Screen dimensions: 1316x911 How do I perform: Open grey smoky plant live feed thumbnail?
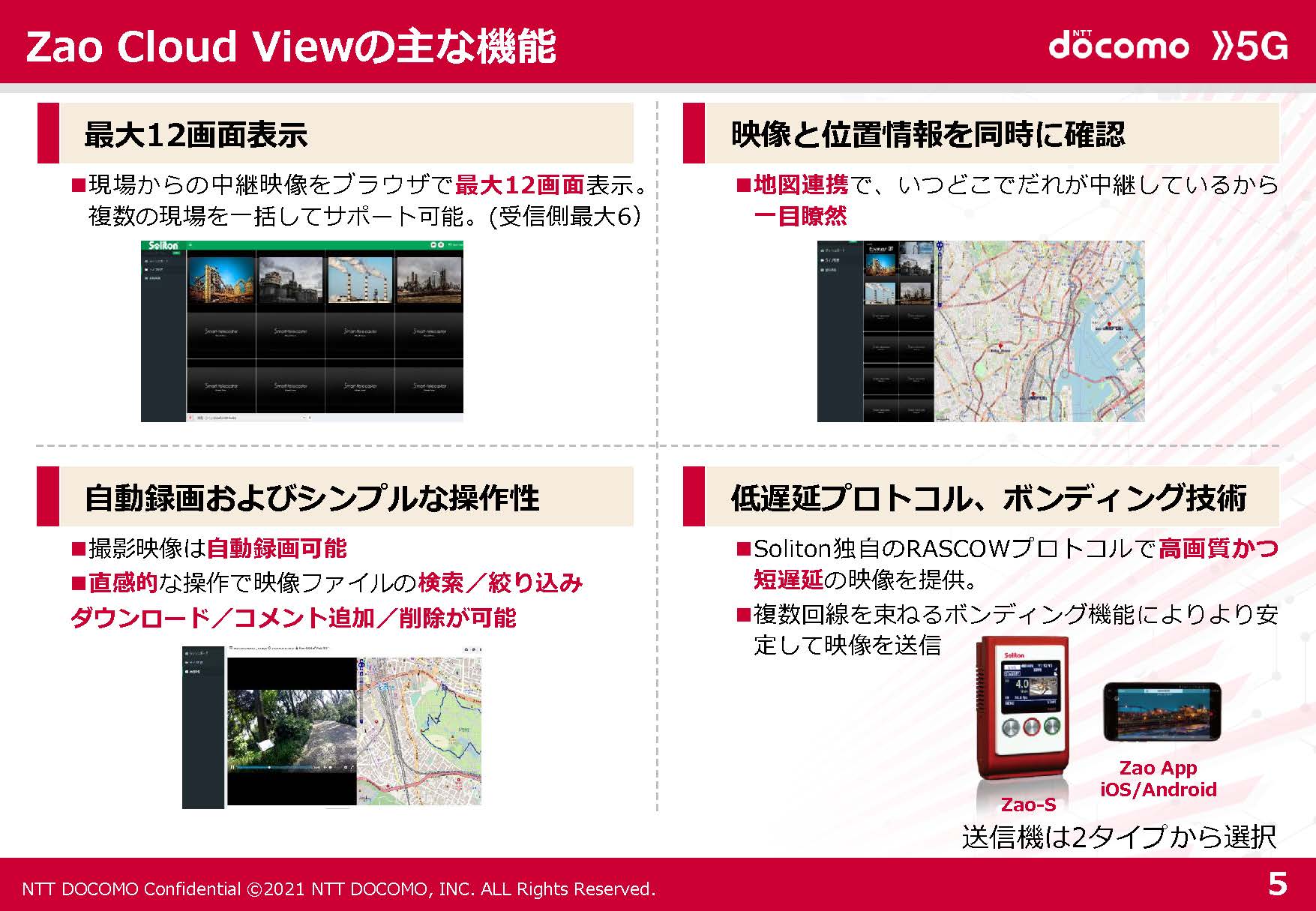tap(291, 280)
